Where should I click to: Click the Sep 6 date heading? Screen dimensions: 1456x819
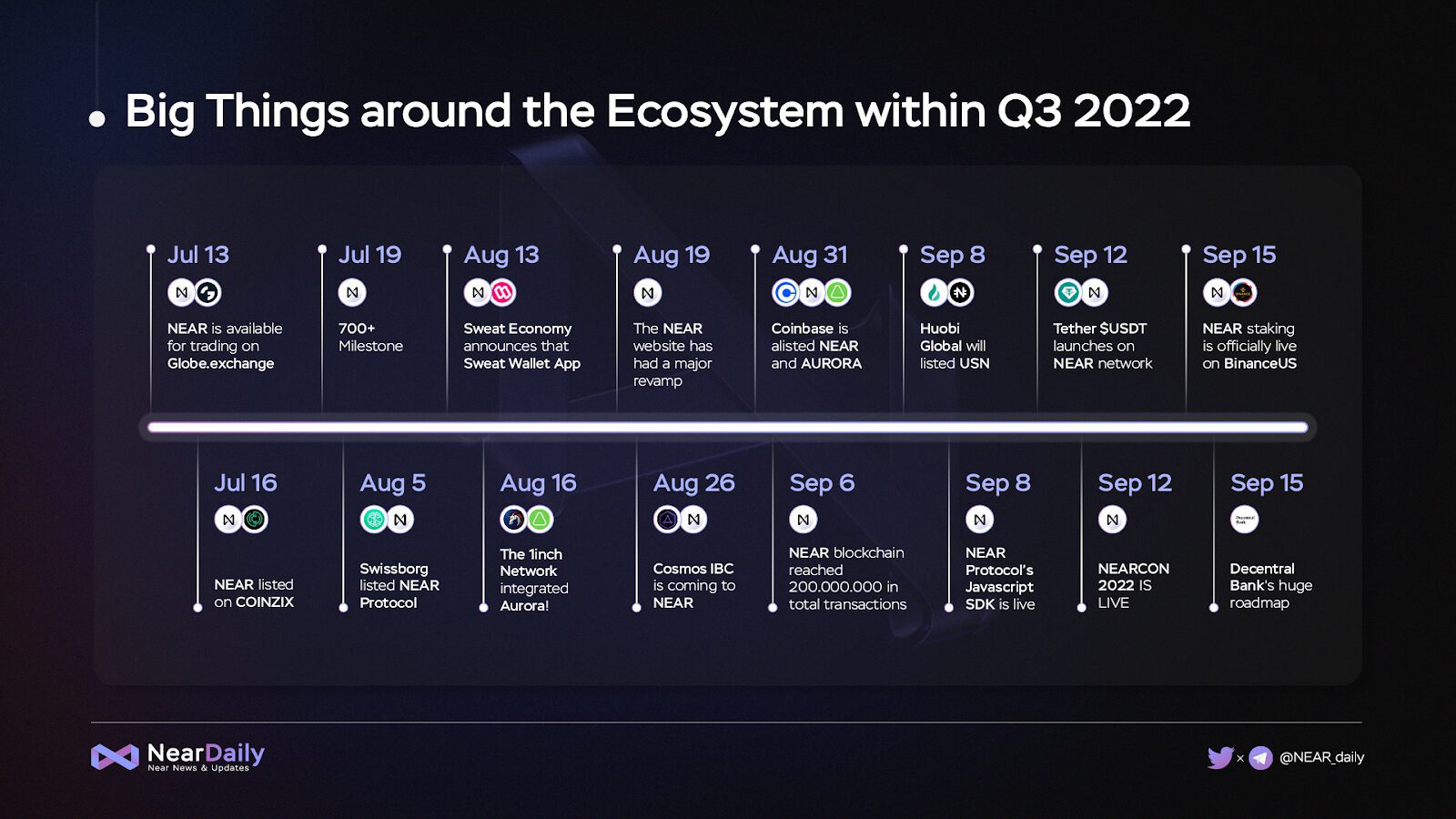[x=822, y=483]
